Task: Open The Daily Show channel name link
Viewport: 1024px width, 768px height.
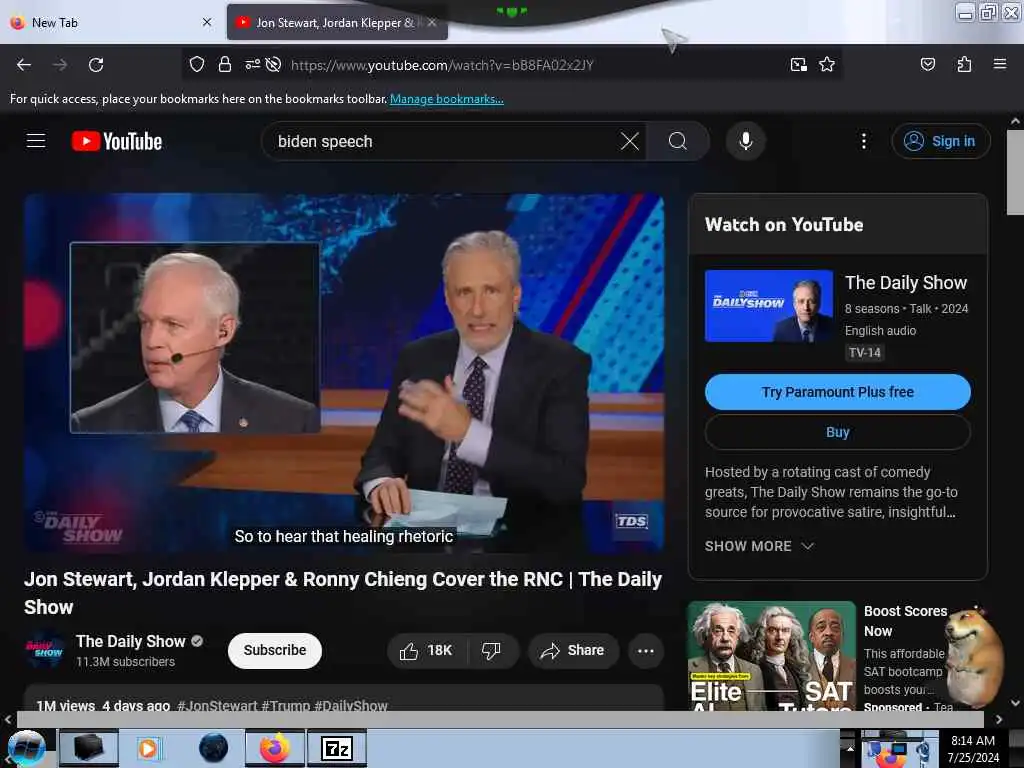Action: click(x=131, y=641)
